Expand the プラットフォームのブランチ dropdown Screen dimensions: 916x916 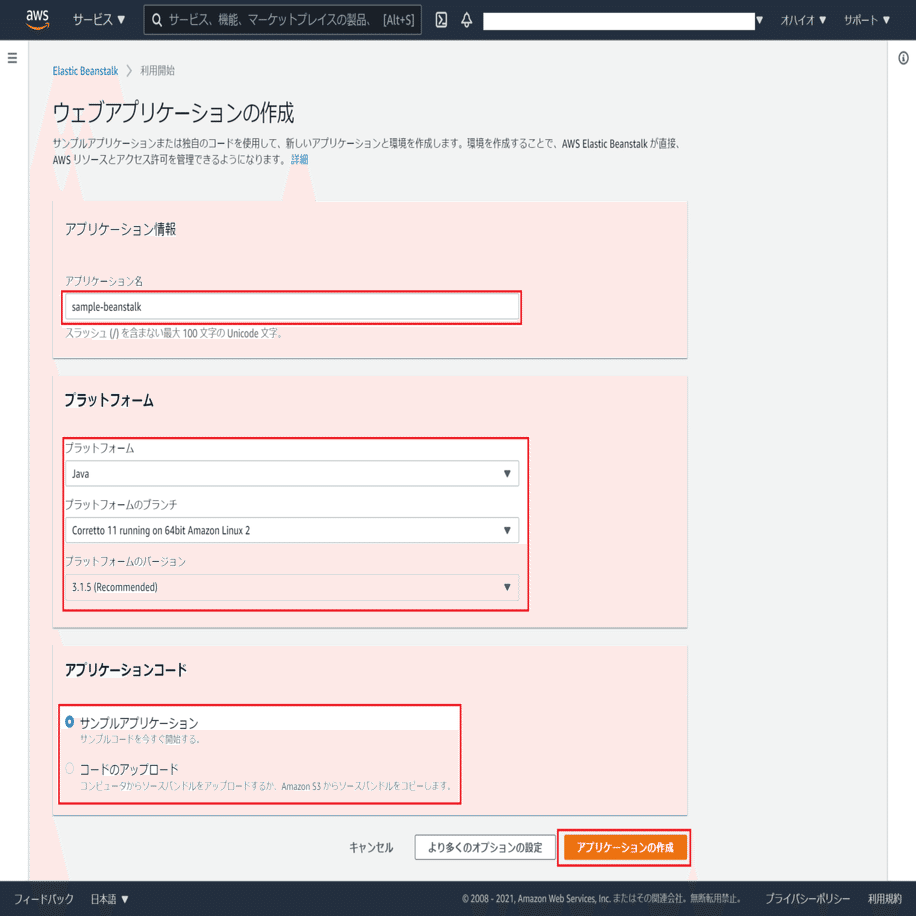(291, 530)
